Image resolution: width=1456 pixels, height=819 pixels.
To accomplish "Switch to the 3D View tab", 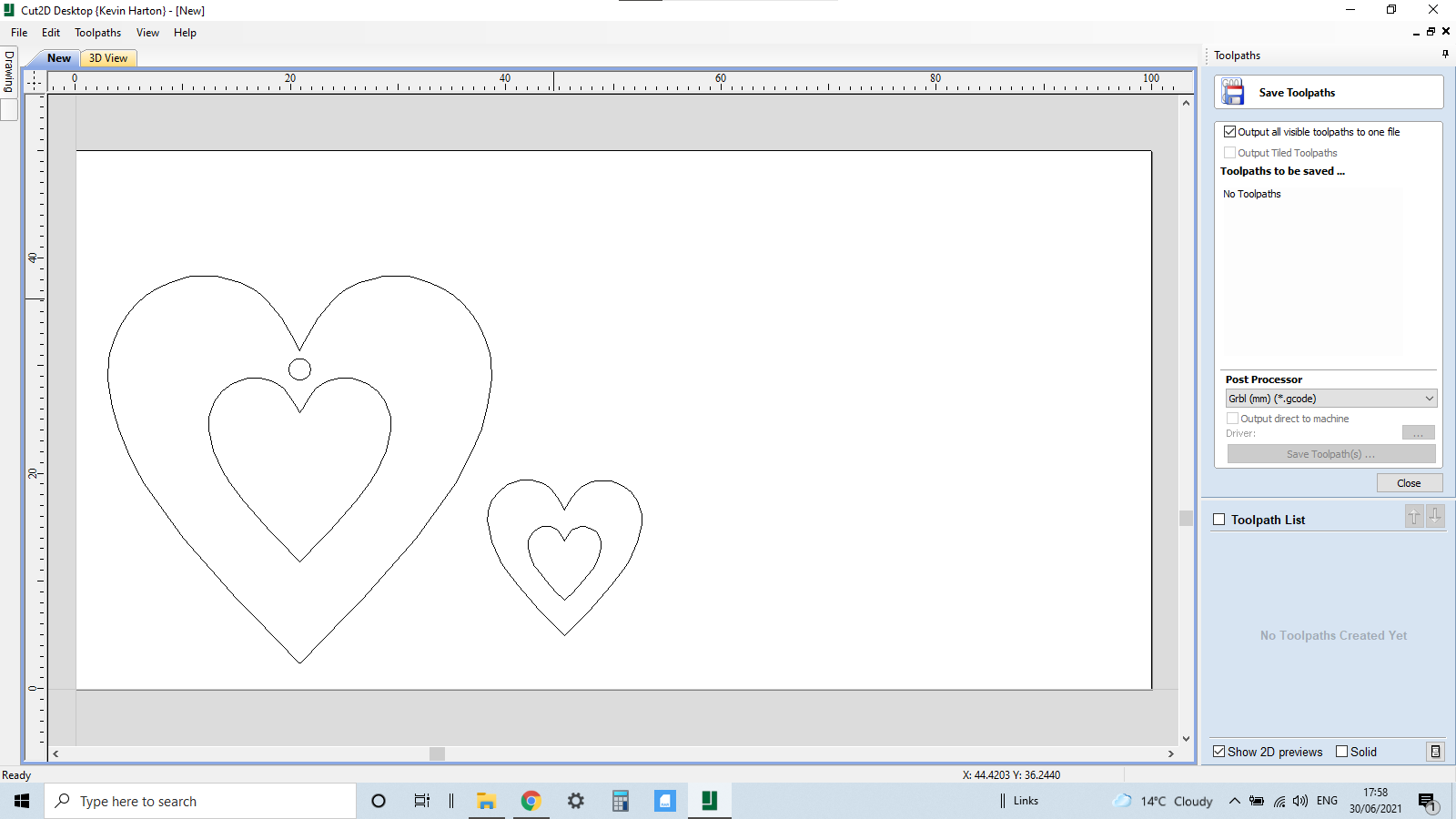I will tap(107, 57).
